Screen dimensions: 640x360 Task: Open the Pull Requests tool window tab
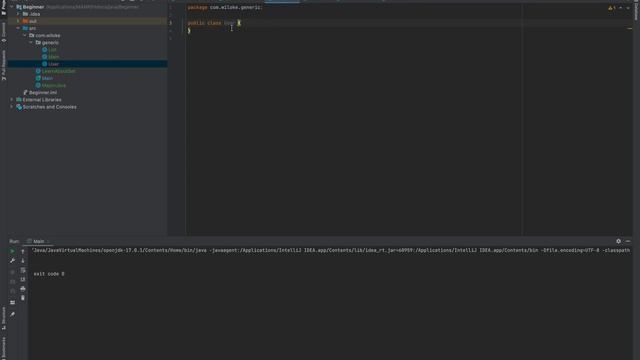[x=4, y=65]
